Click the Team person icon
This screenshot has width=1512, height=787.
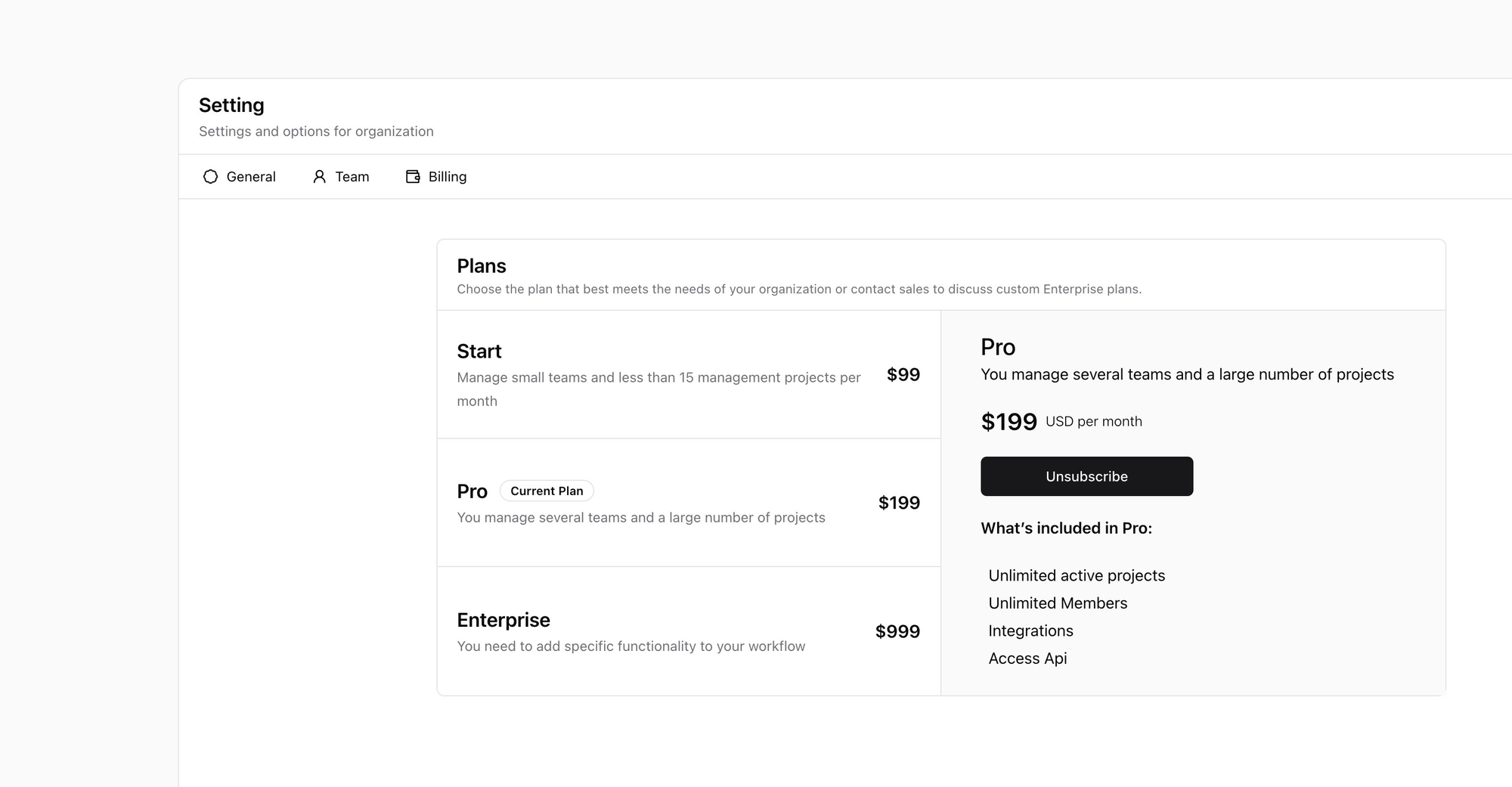pyautogui.click(x=320, y=177)
